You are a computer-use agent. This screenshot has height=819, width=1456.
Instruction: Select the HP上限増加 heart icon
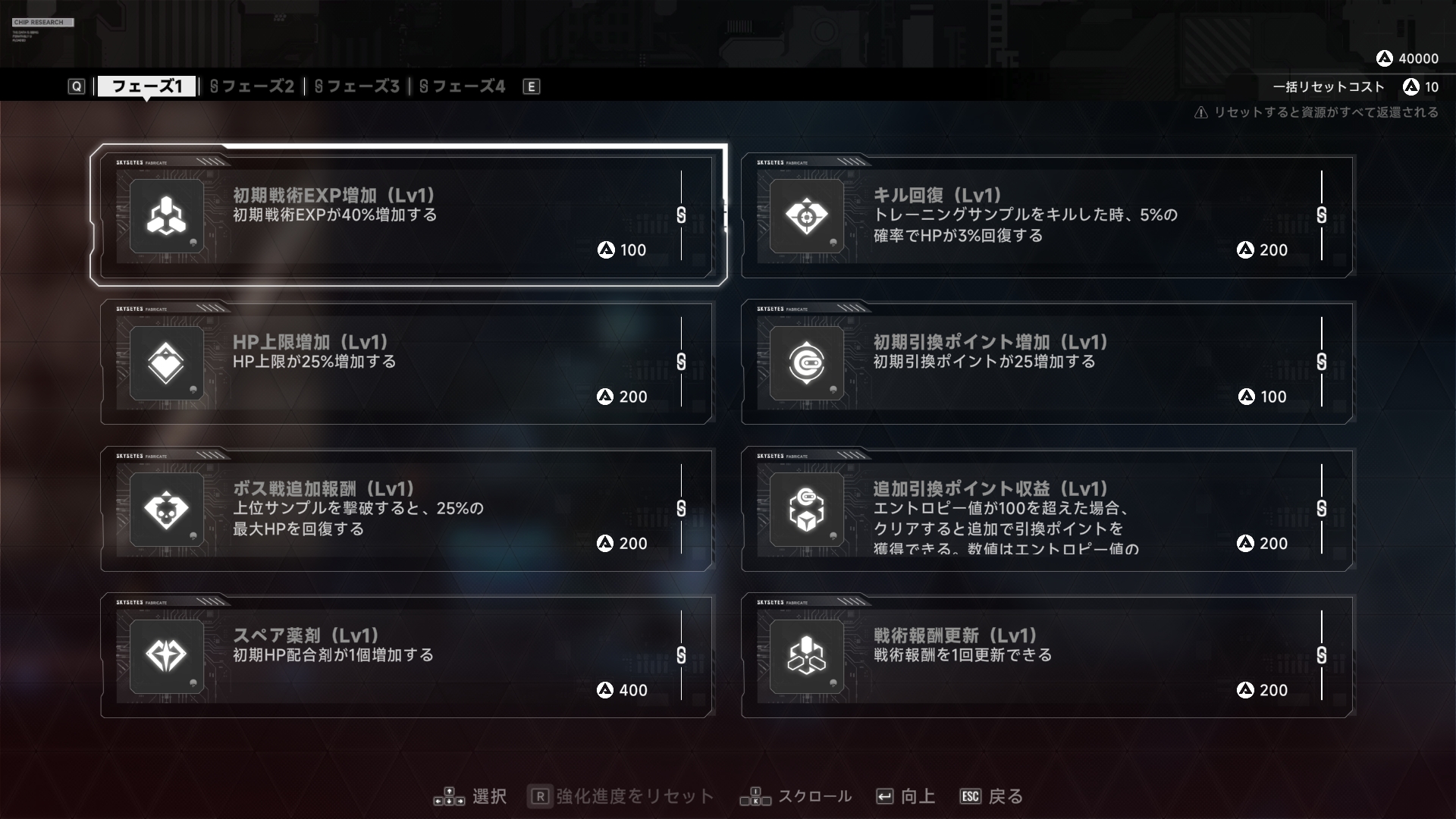[166, 362]
